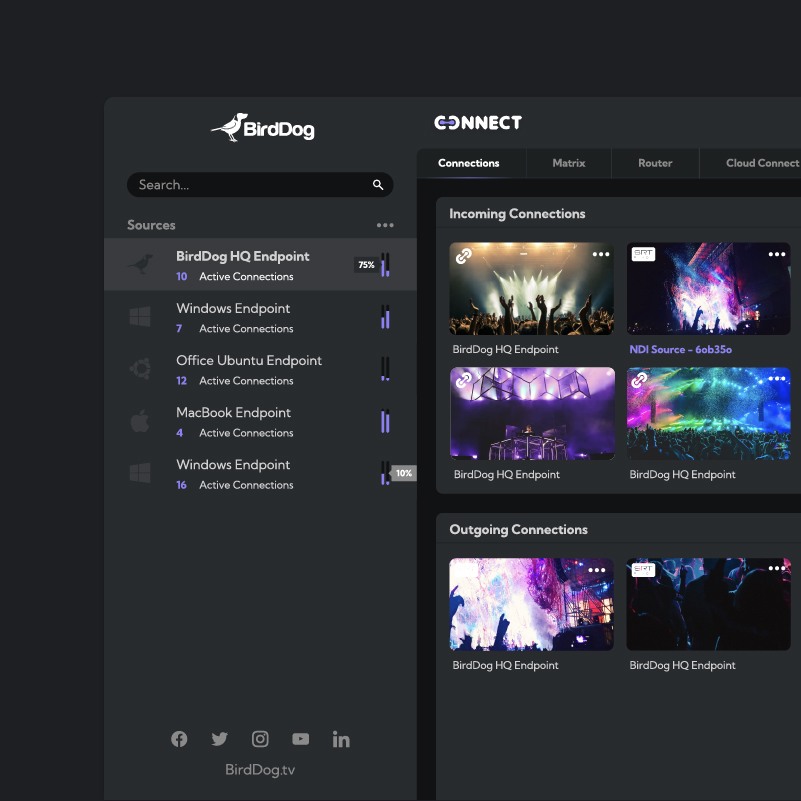Open Sources panel three-dot menu

(385, 225)
